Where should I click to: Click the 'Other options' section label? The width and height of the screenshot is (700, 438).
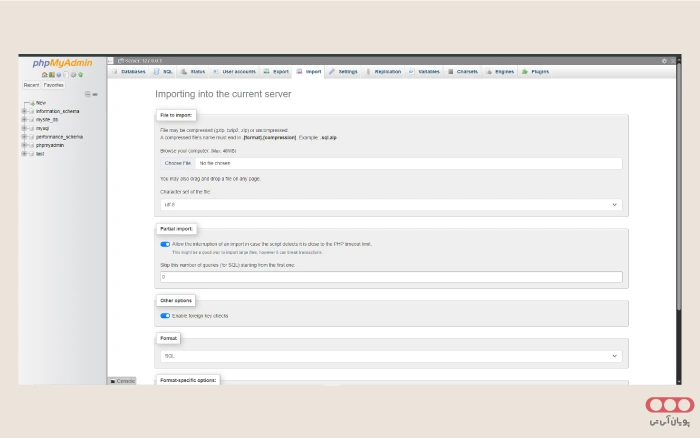pyautogui.click(x=176, y=300)
